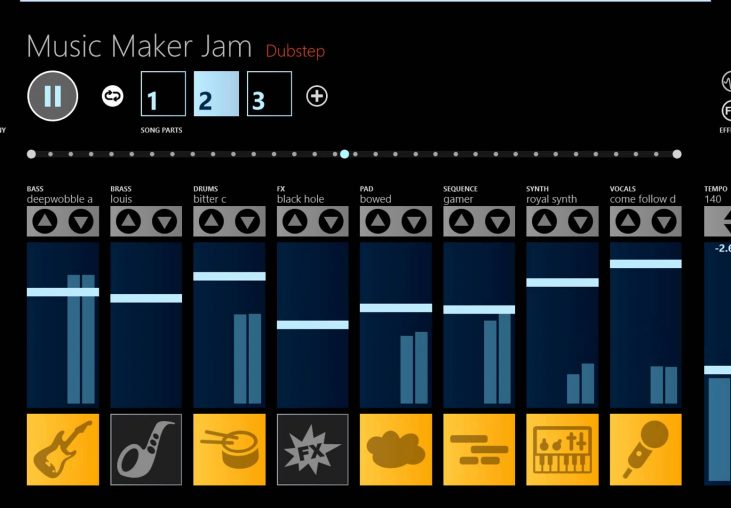
Task: Previous loop for Vocals come follow d
Action: point(628,221)
